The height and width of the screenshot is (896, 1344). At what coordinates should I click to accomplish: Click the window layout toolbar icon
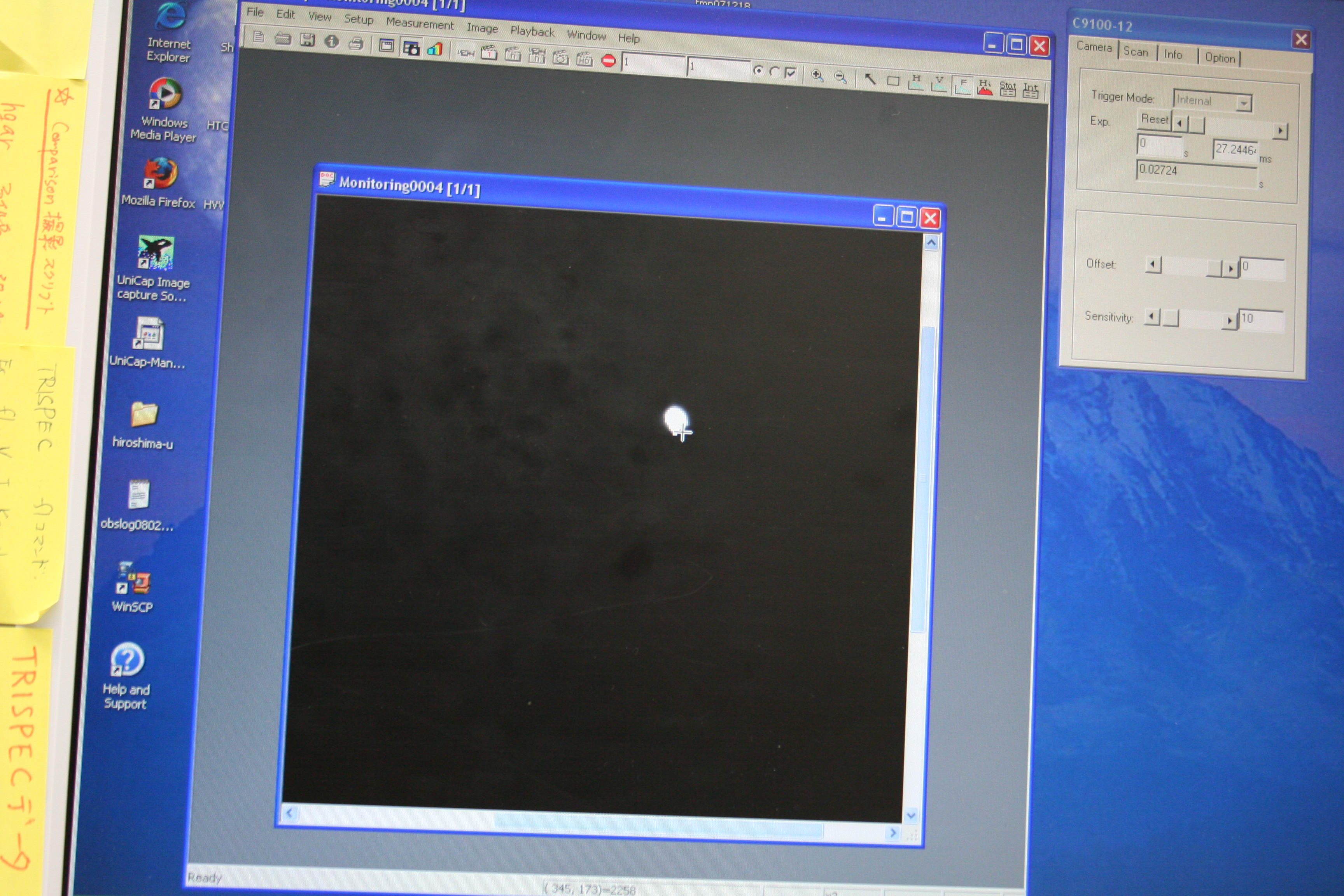[x=387, y=46]
